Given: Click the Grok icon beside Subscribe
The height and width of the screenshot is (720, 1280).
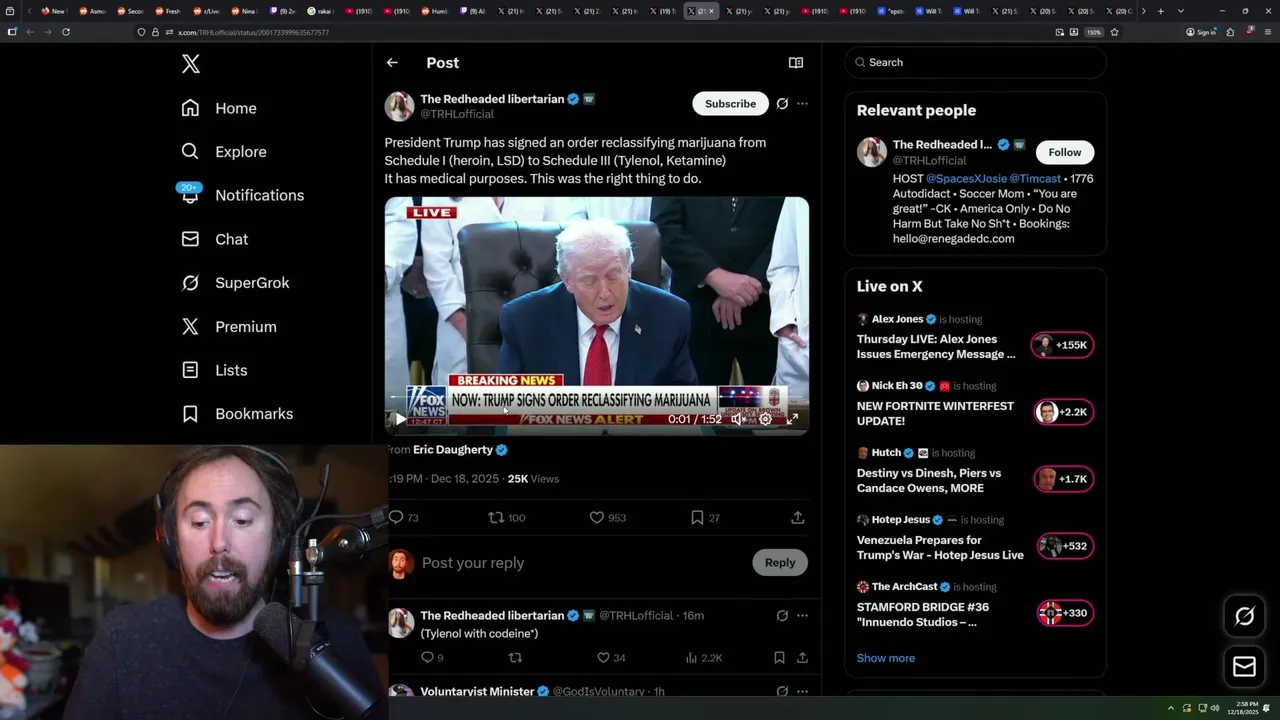Looking at the screenshot, I should coord(782,104).
